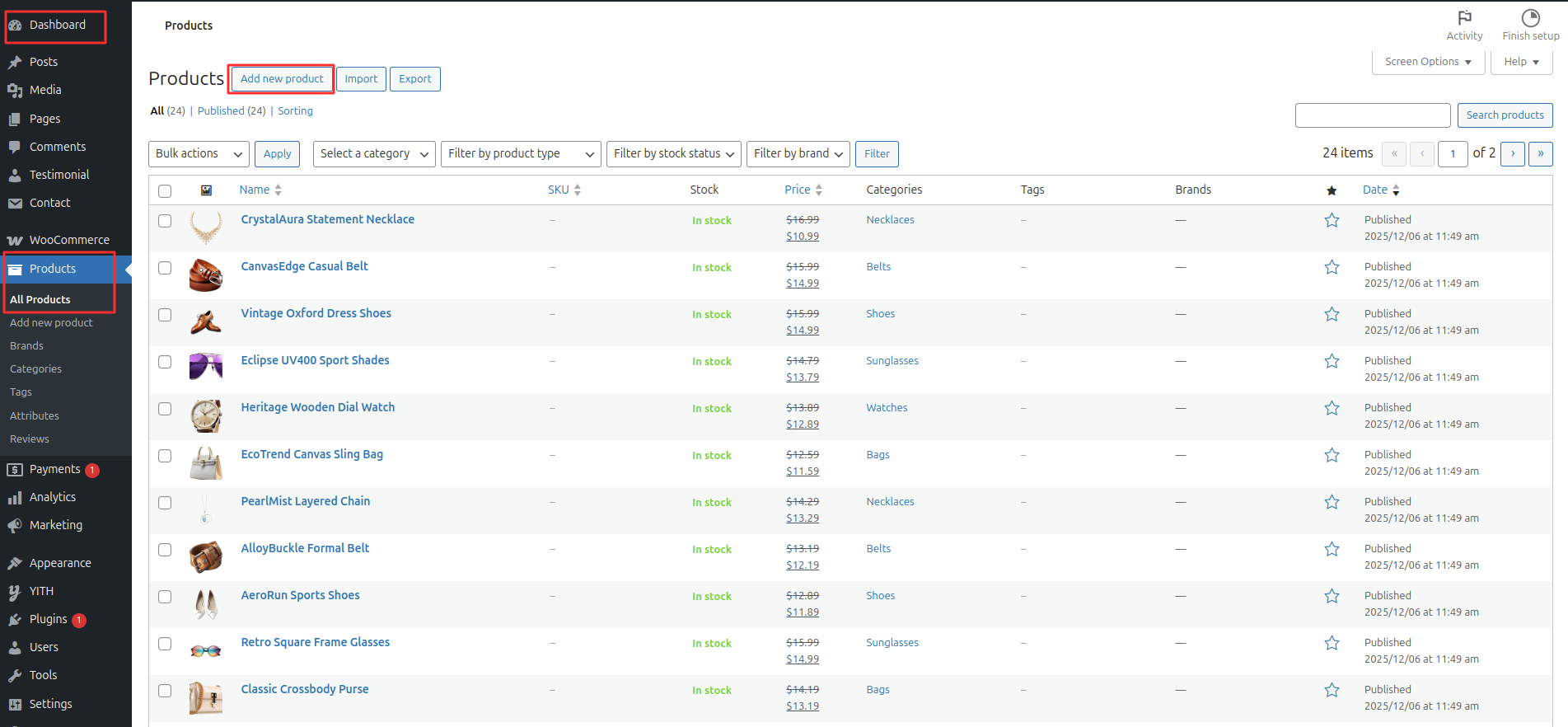Toggle featured star for Heritage Wooden Dial Watch
1568x727 pixels.
point(1332,408)
